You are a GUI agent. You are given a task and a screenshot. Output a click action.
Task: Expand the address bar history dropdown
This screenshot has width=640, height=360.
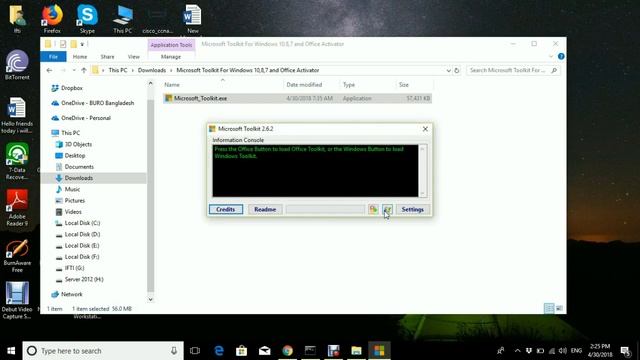point(448,70)
